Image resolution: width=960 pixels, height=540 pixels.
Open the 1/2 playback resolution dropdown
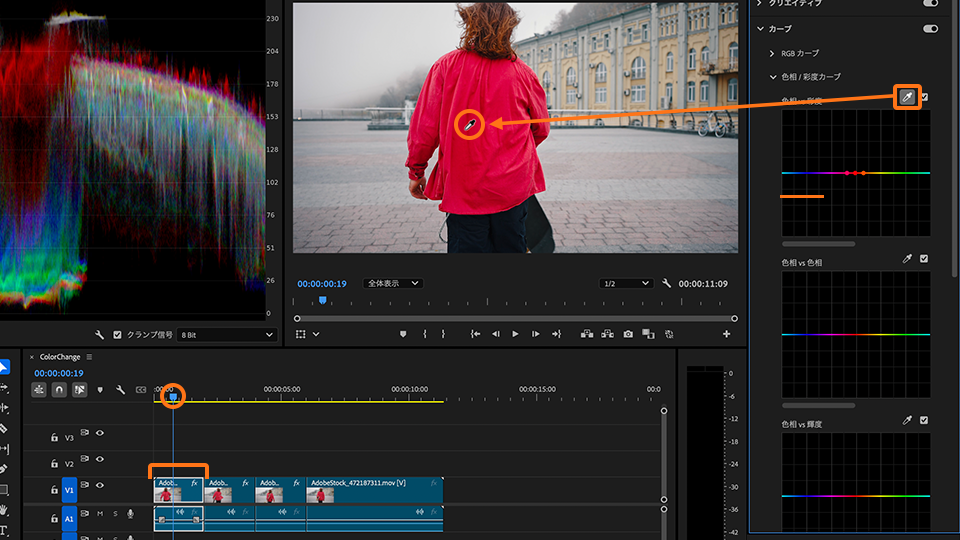625,284
